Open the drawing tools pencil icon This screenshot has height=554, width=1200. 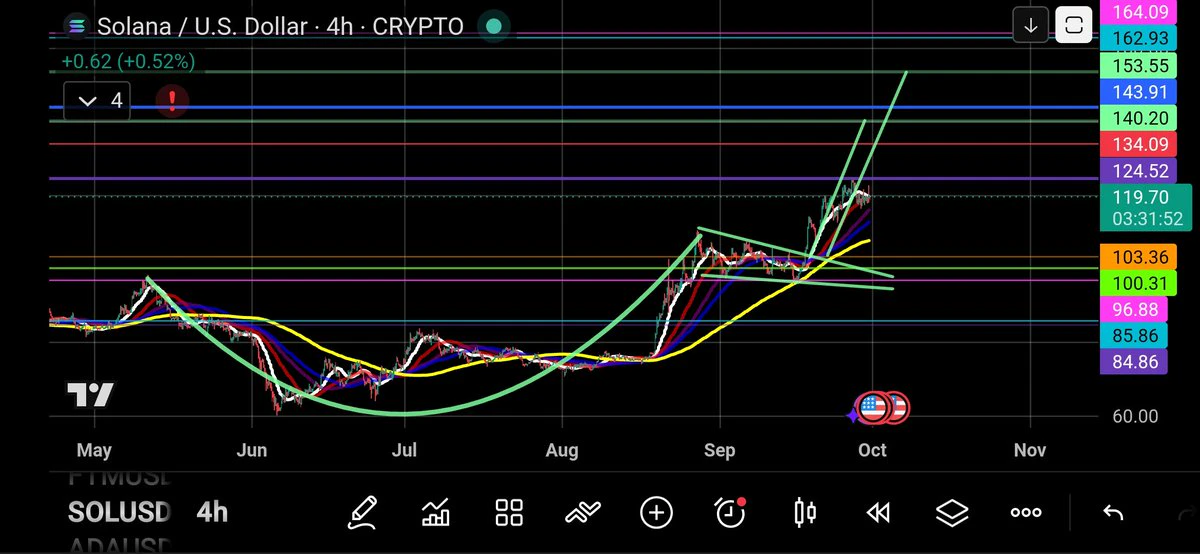pyautogui.click(x=362, y=513)
